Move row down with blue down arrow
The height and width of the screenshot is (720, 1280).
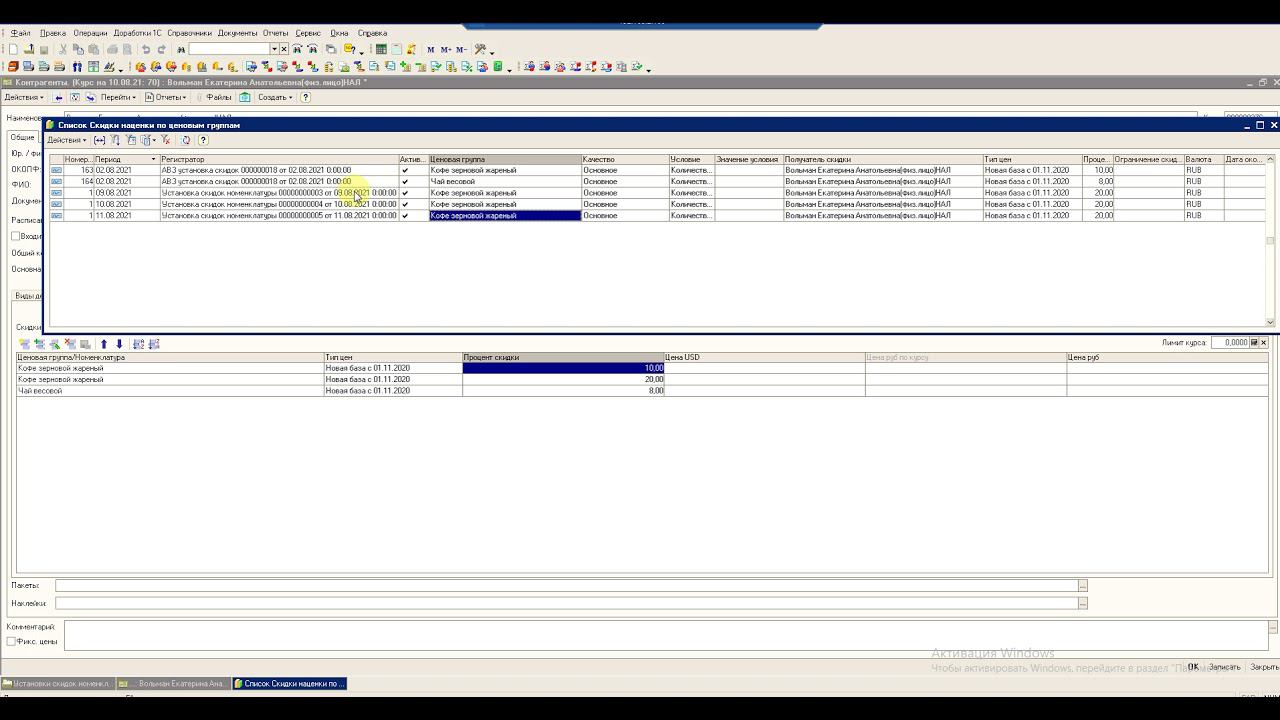pyautogui.click(x=119, y=344)
